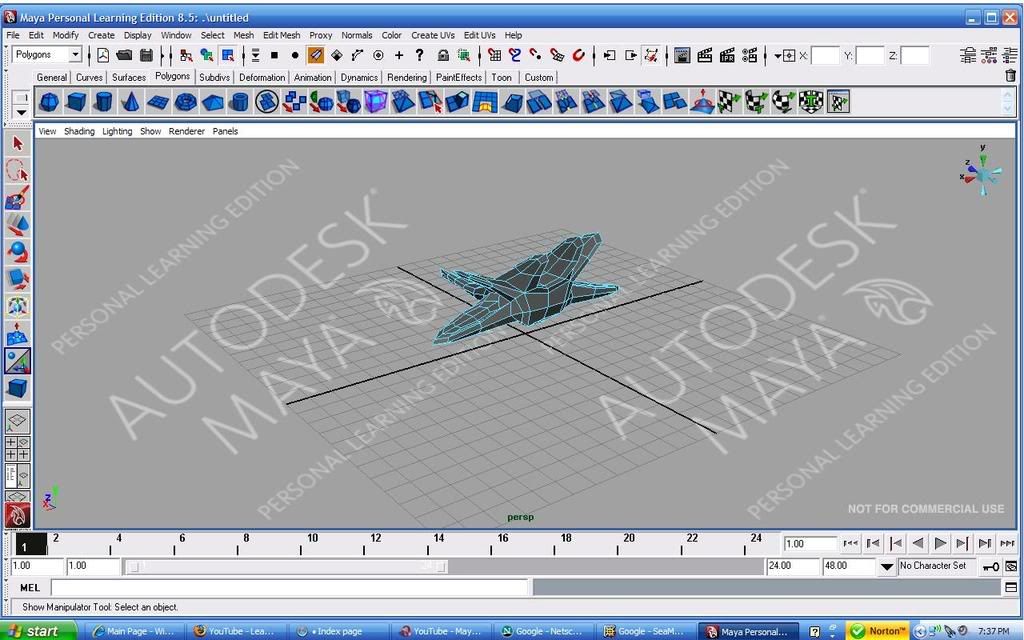Play the animation backwards
Screen dimensions: 1024x640
(918, 543)
